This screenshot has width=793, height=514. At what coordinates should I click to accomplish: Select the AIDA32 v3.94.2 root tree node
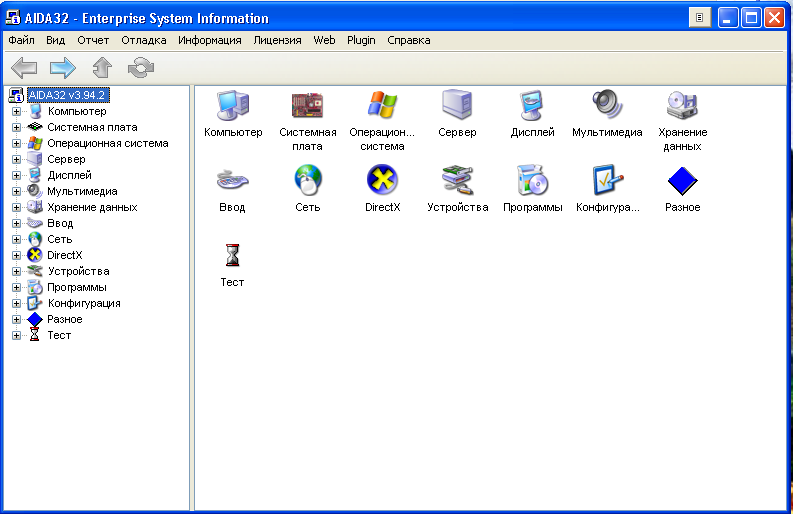(x=67, y=95)
